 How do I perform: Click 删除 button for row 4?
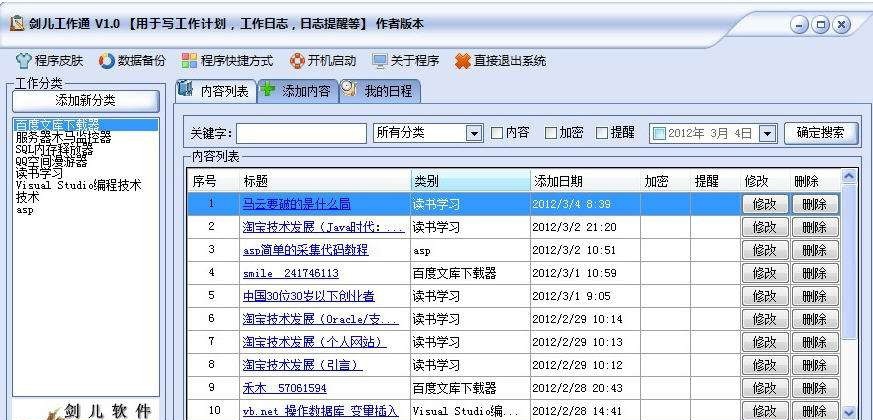[x=815, y=273]
